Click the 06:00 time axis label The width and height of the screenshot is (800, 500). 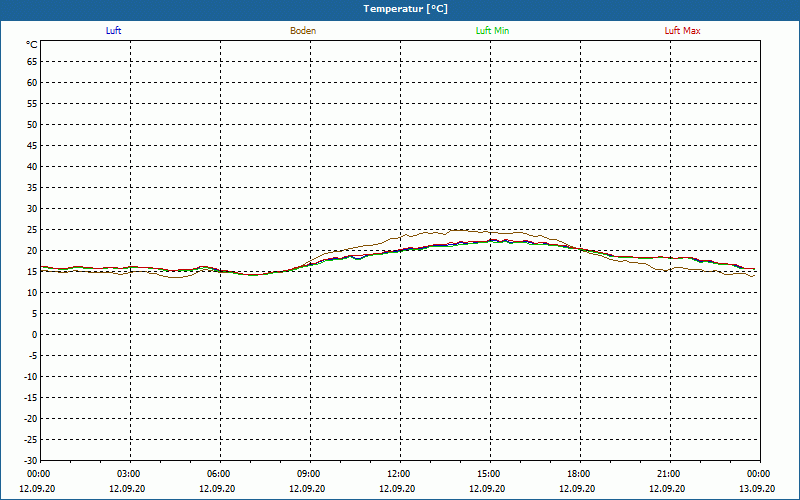(219, 474)
